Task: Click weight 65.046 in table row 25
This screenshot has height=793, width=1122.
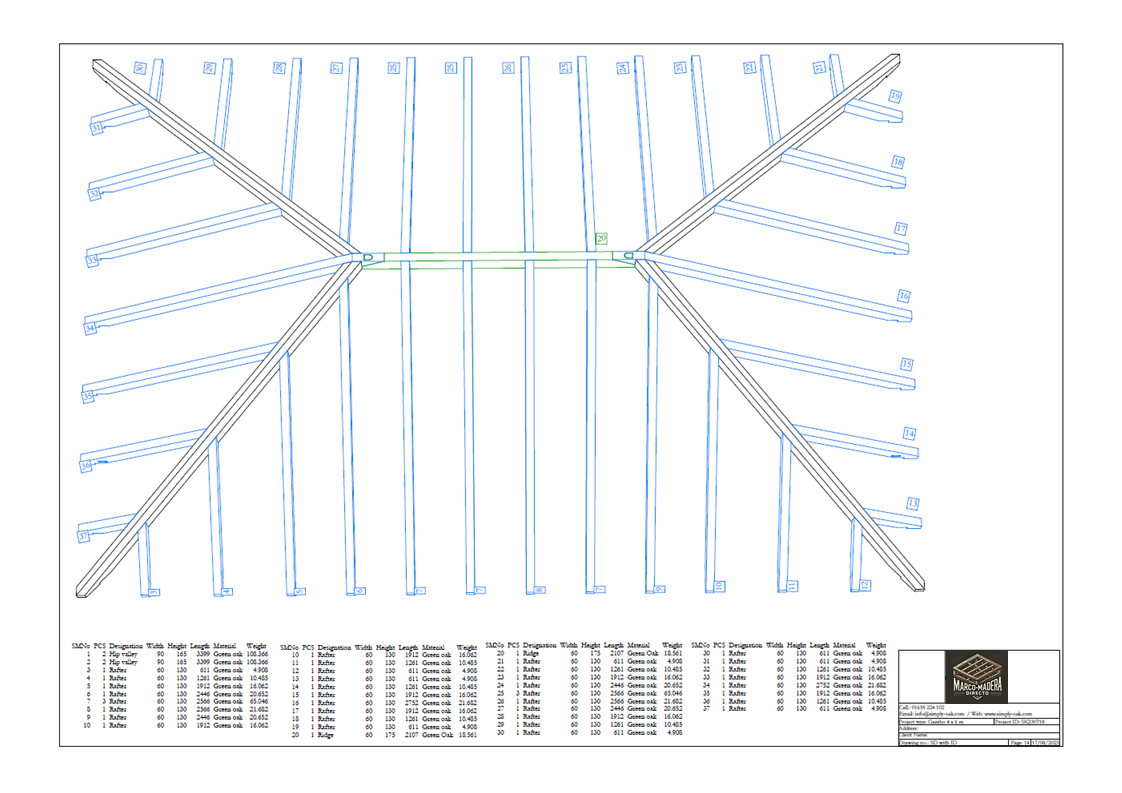Action: point(672,693)
